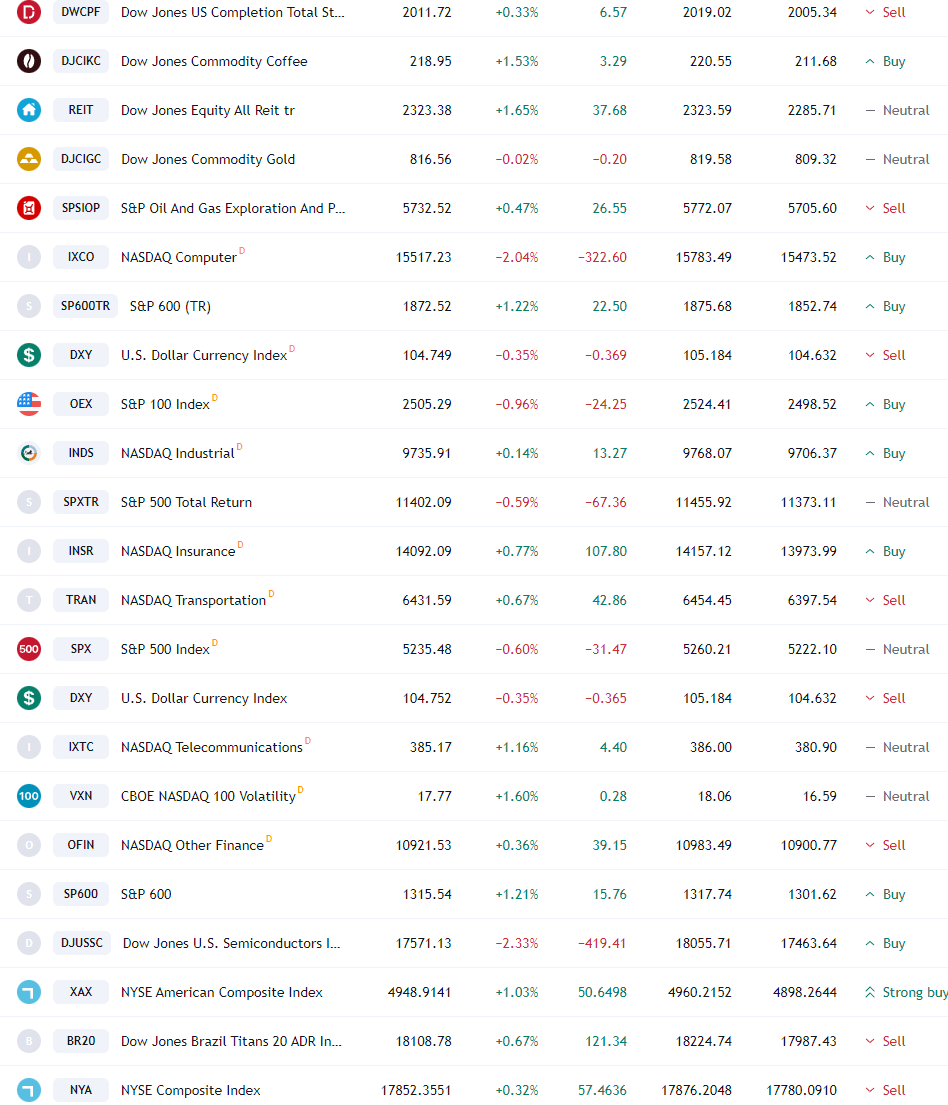
Task: Click the BR20 row's grey placeholder icon
Action: pyautogui.click(x=29, y=1041)
